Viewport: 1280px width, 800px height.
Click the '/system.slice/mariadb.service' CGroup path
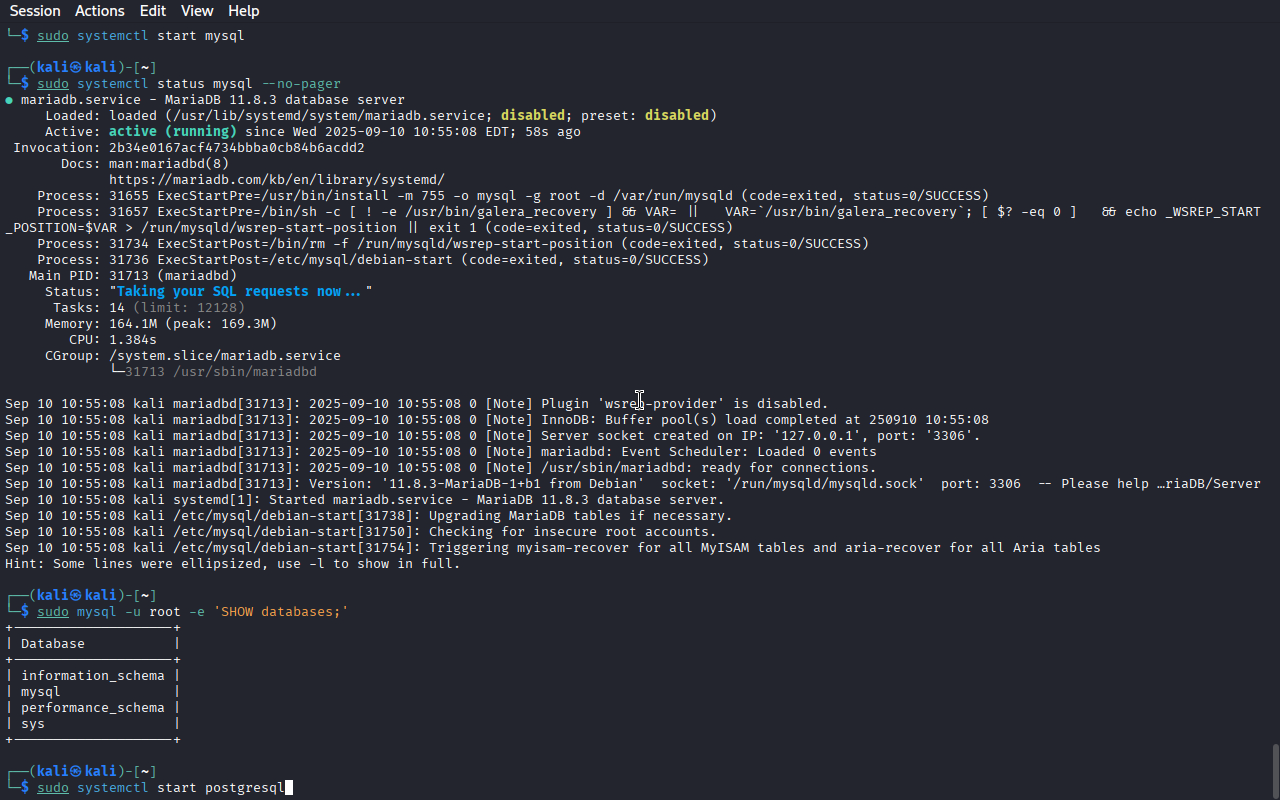(225, 356)
